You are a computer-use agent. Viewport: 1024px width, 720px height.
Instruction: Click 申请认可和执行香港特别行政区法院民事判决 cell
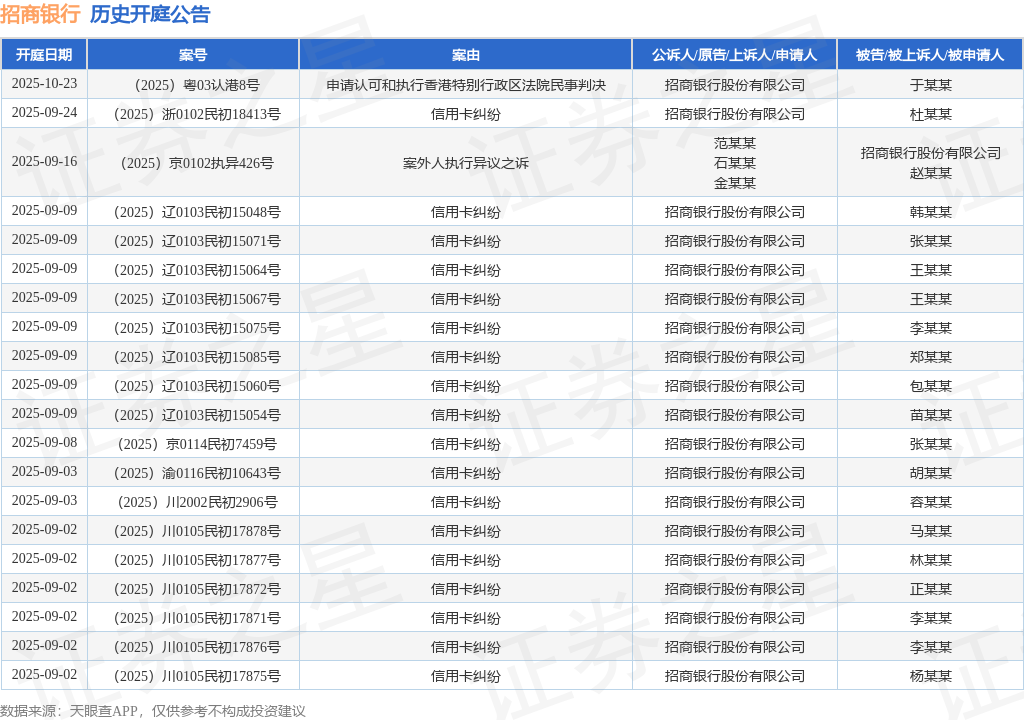466,85
